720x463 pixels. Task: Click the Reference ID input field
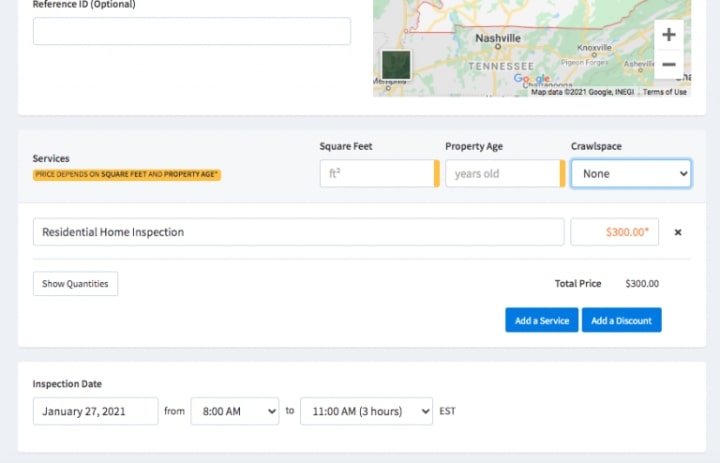click(192, 31)
